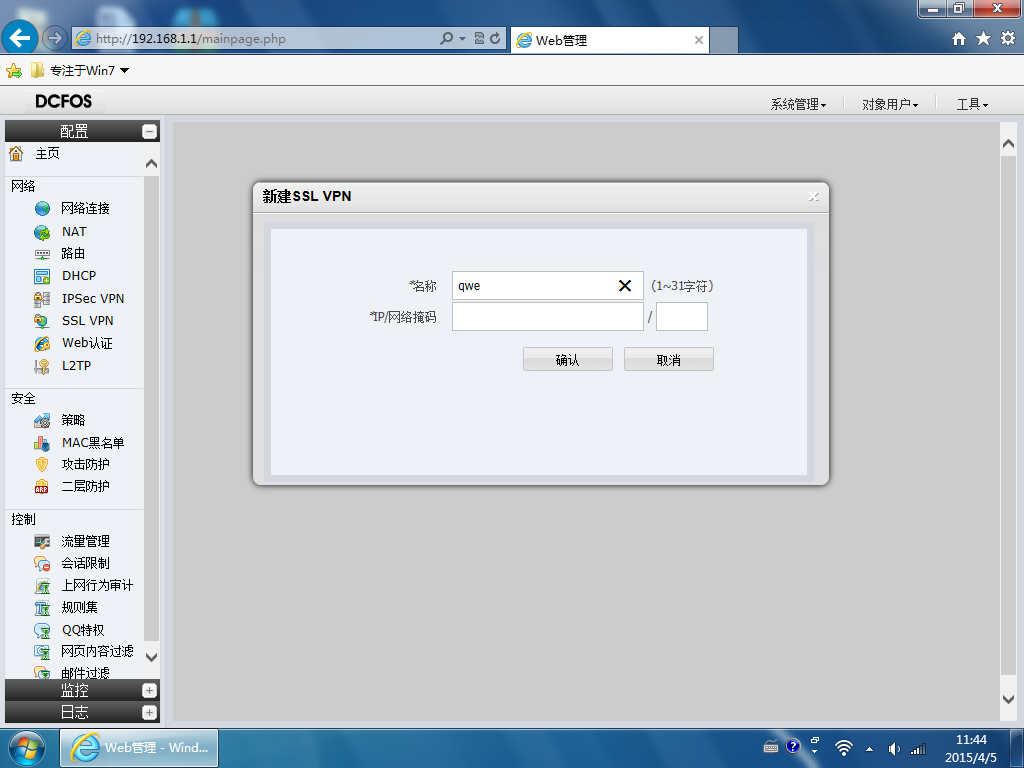Open the Wi-Fi tray icon
1024x768 pixels.
(x=844, y=748)
